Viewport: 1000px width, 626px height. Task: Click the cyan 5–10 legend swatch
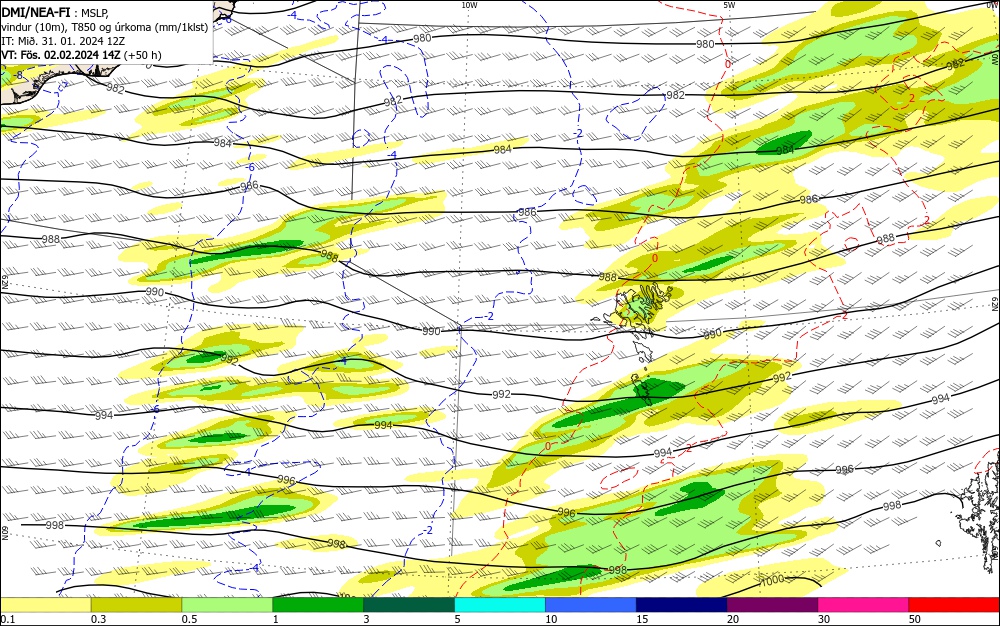(500, 605)
